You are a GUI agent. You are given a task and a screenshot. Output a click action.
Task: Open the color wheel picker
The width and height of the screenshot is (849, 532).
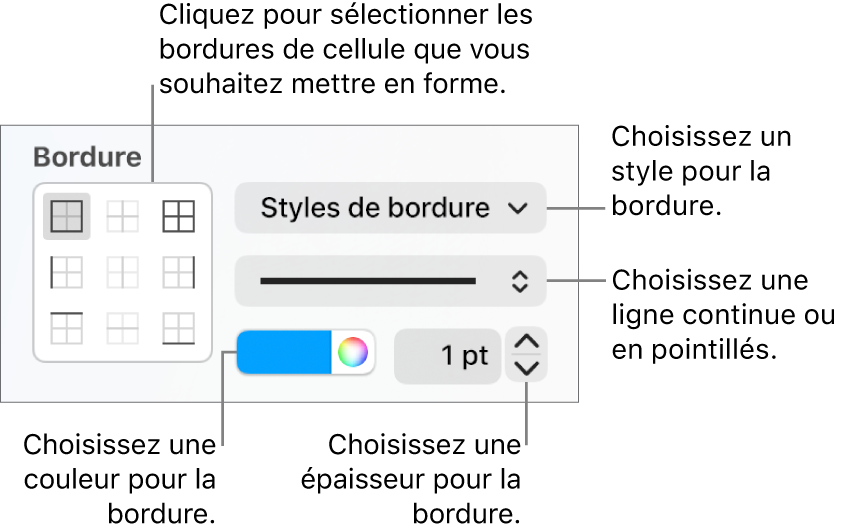(x=353, y=352)
